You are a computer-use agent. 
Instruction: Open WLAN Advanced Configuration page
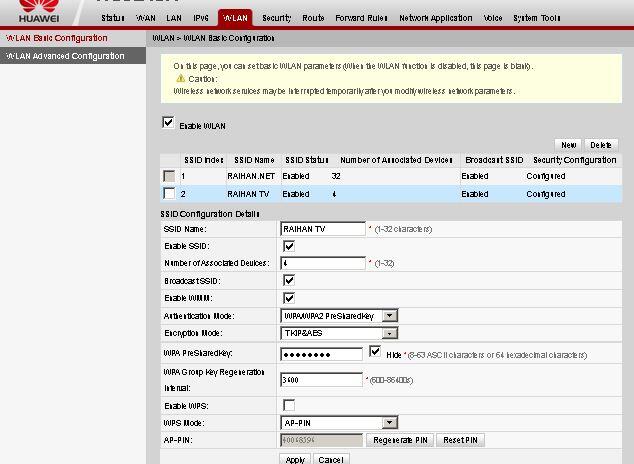[x=66, y=56]
